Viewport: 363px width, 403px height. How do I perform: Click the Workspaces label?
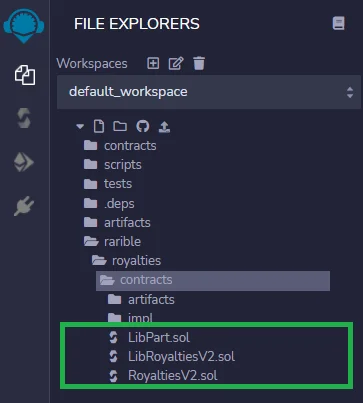[92, 63]
